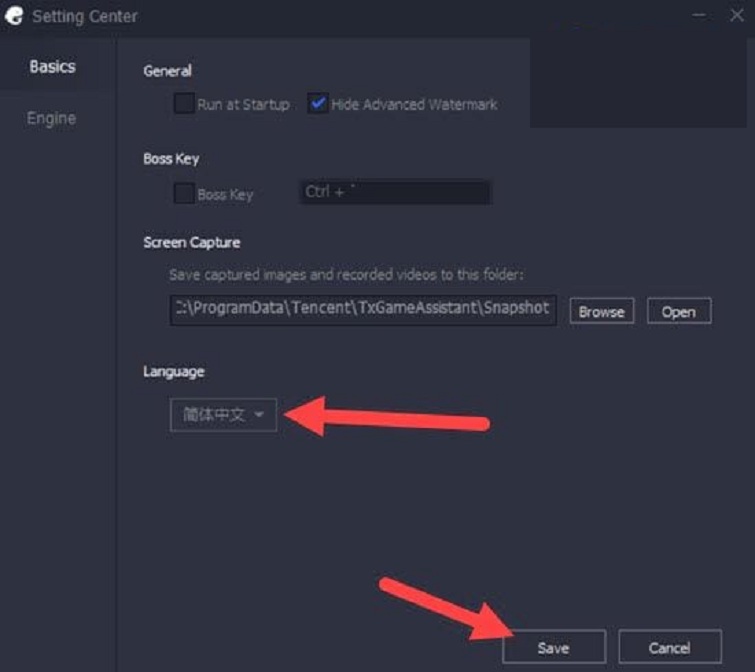Screen dimensions: 755x672
Task: Expand the Language dropdown
Action: click(x=222, y=414)
